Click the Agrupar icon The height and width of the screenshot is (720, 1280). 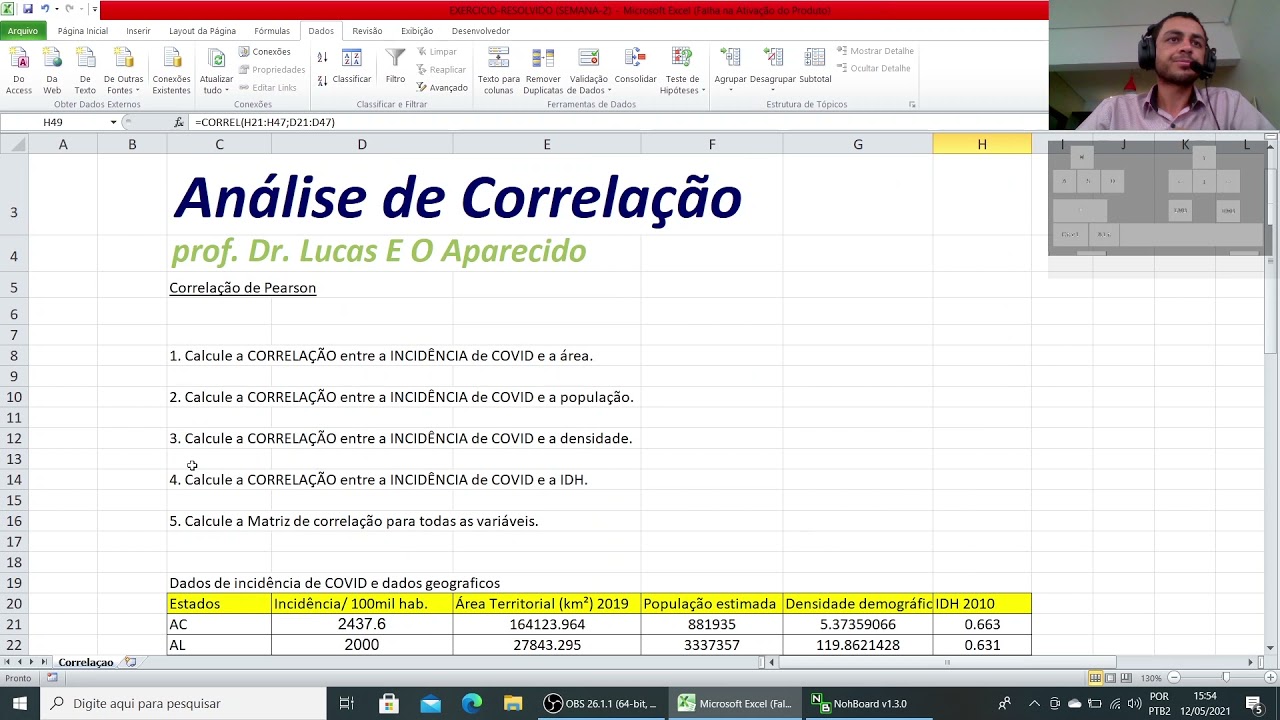tap(730, 59)
